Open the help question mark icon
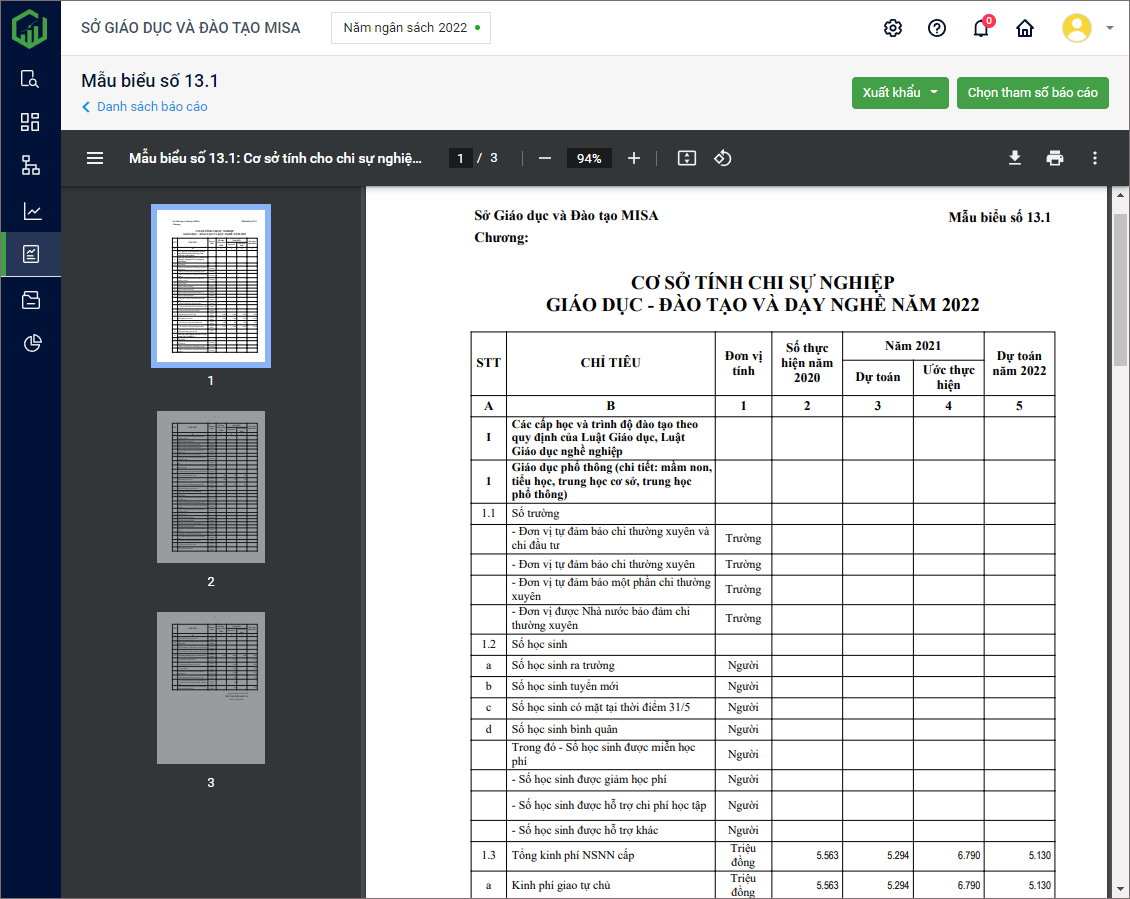1130x899 pixels. click(937, 28)
